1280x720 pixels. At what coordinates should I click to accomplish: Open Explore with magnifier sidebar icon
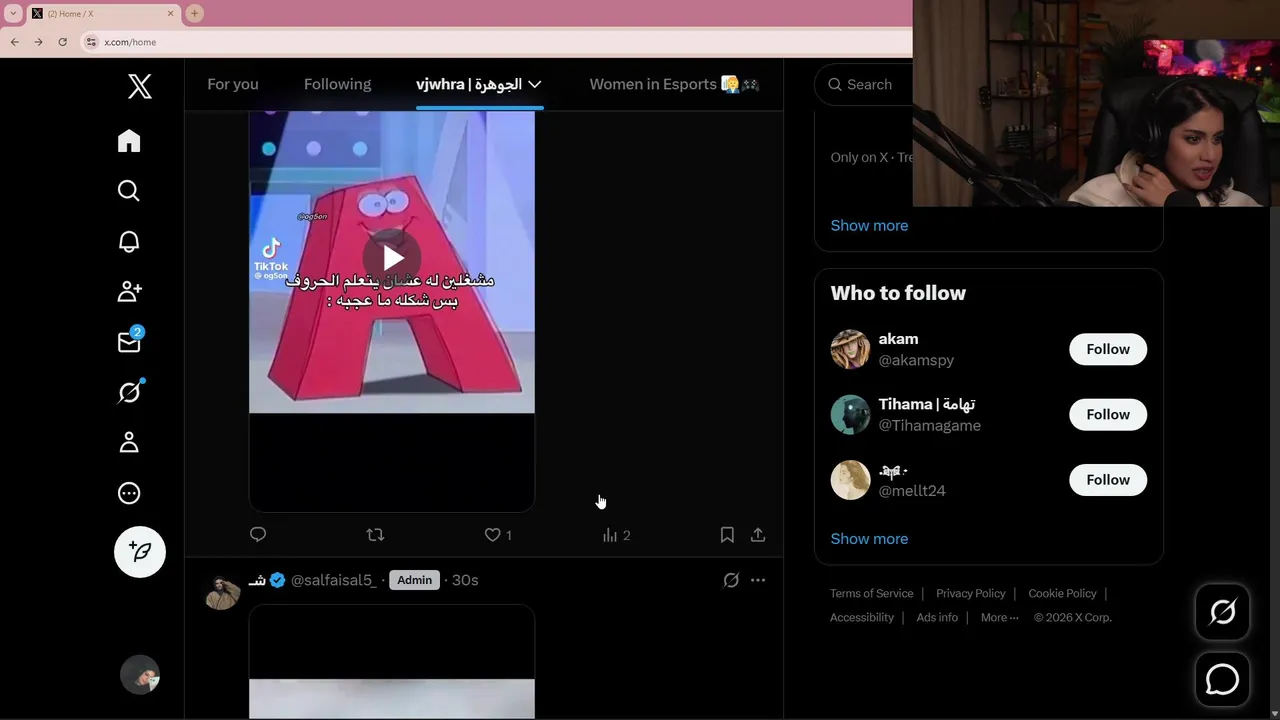(x=129, y=191)
